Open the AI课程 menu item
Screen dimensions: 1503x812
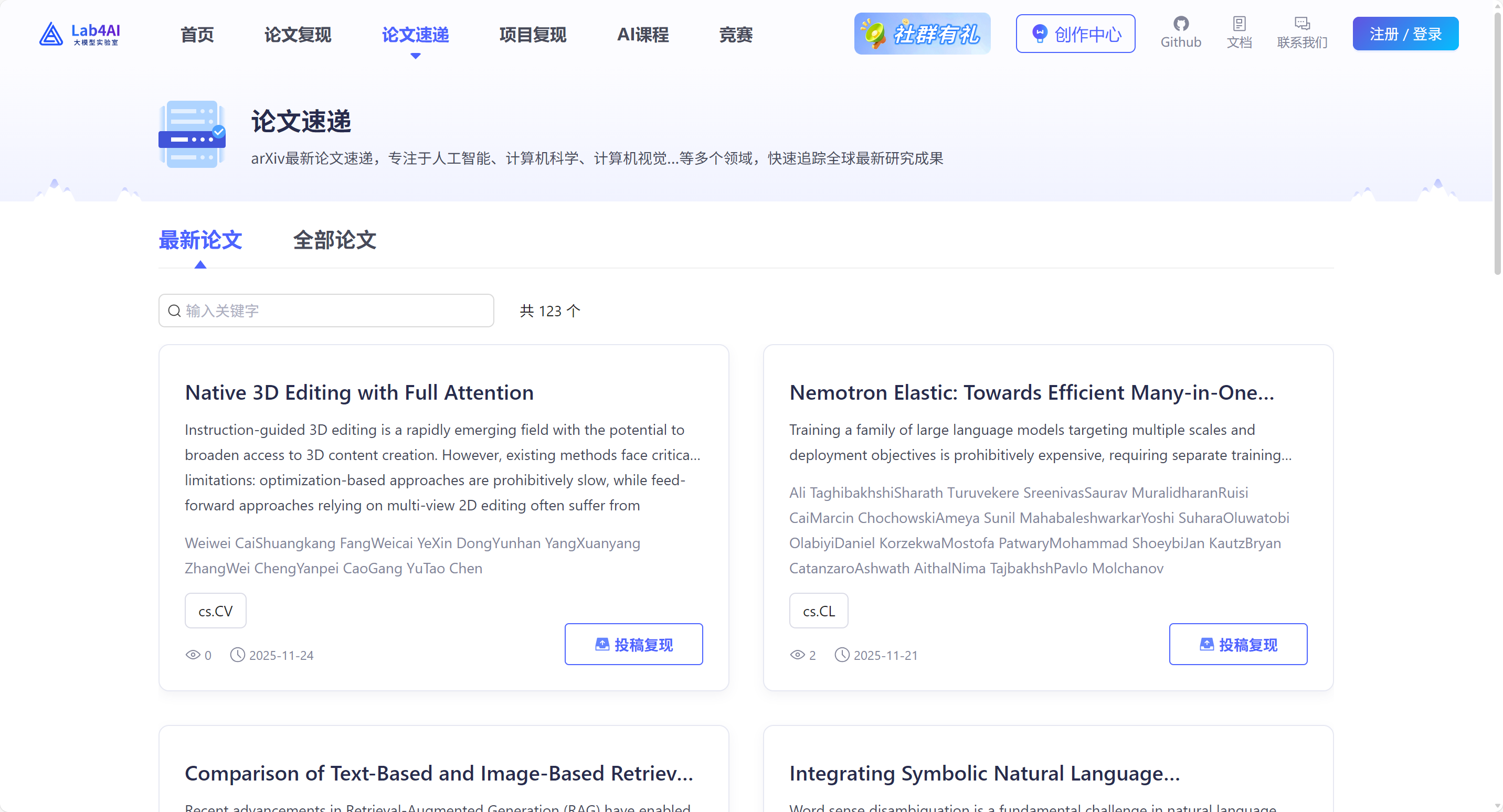[642, 35]
